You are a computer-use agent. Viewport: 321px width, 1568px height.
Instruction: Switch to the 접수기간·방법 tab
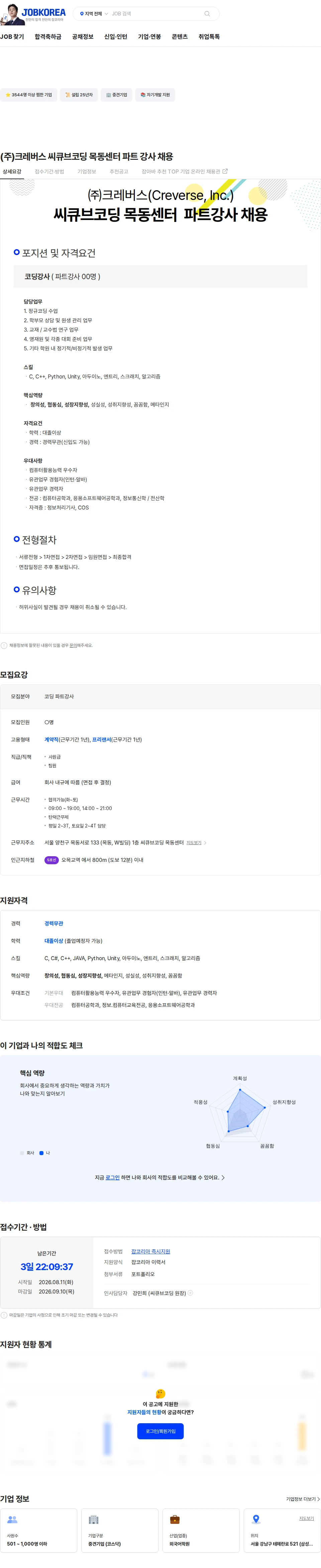[x=49, y=172]
